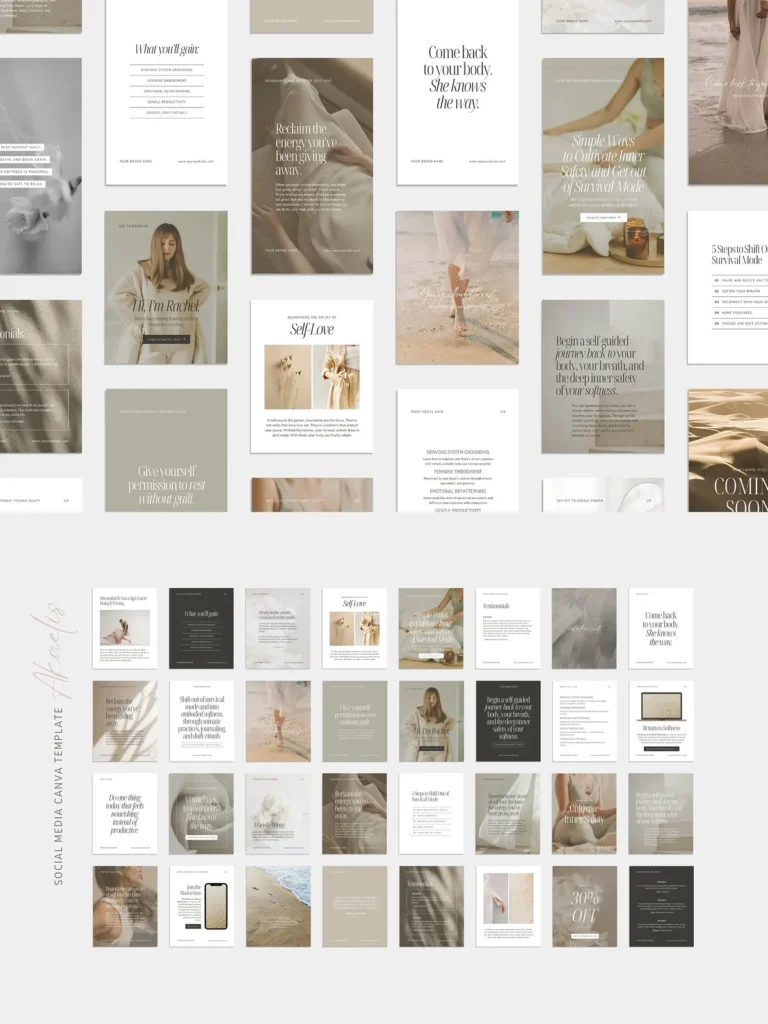Select the dark 'What you'll gain' thumbnail
Image resolution: width=768 pixels, height=1024 pixels.
click(x=201, y=628)
